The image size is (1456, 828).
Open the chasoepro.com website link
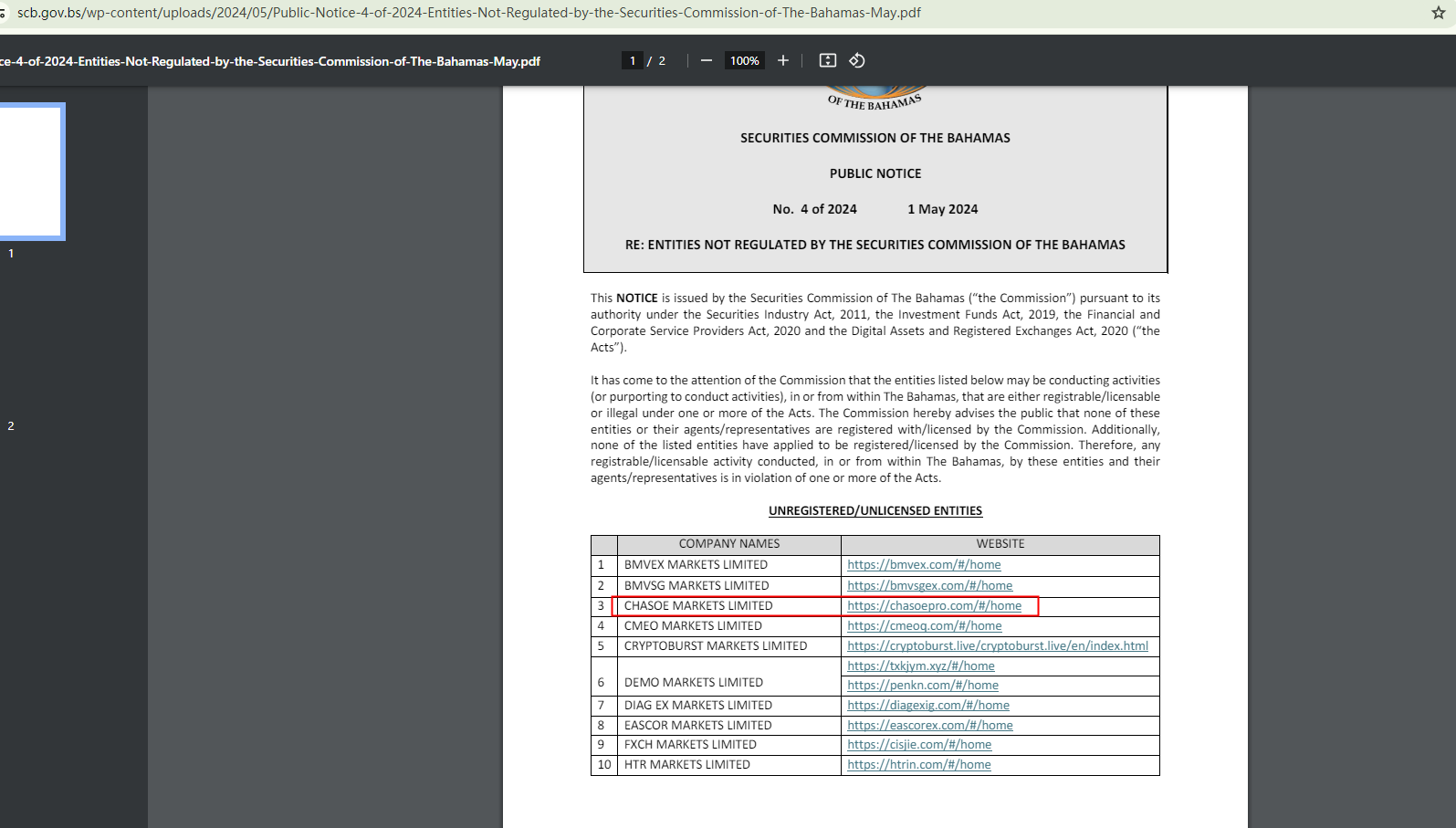coord(934,606)
